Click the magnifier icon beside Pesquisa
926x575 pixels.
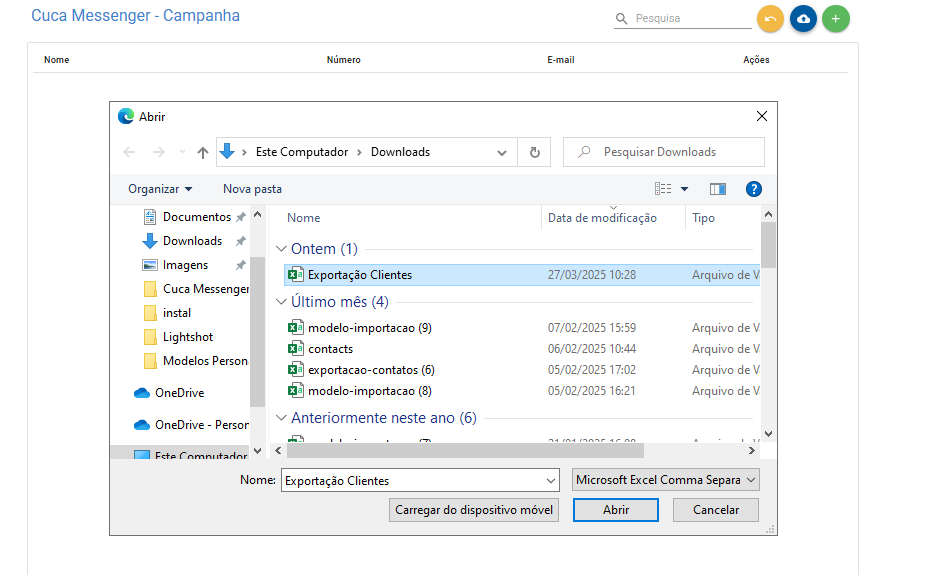(x=621, y=19)
